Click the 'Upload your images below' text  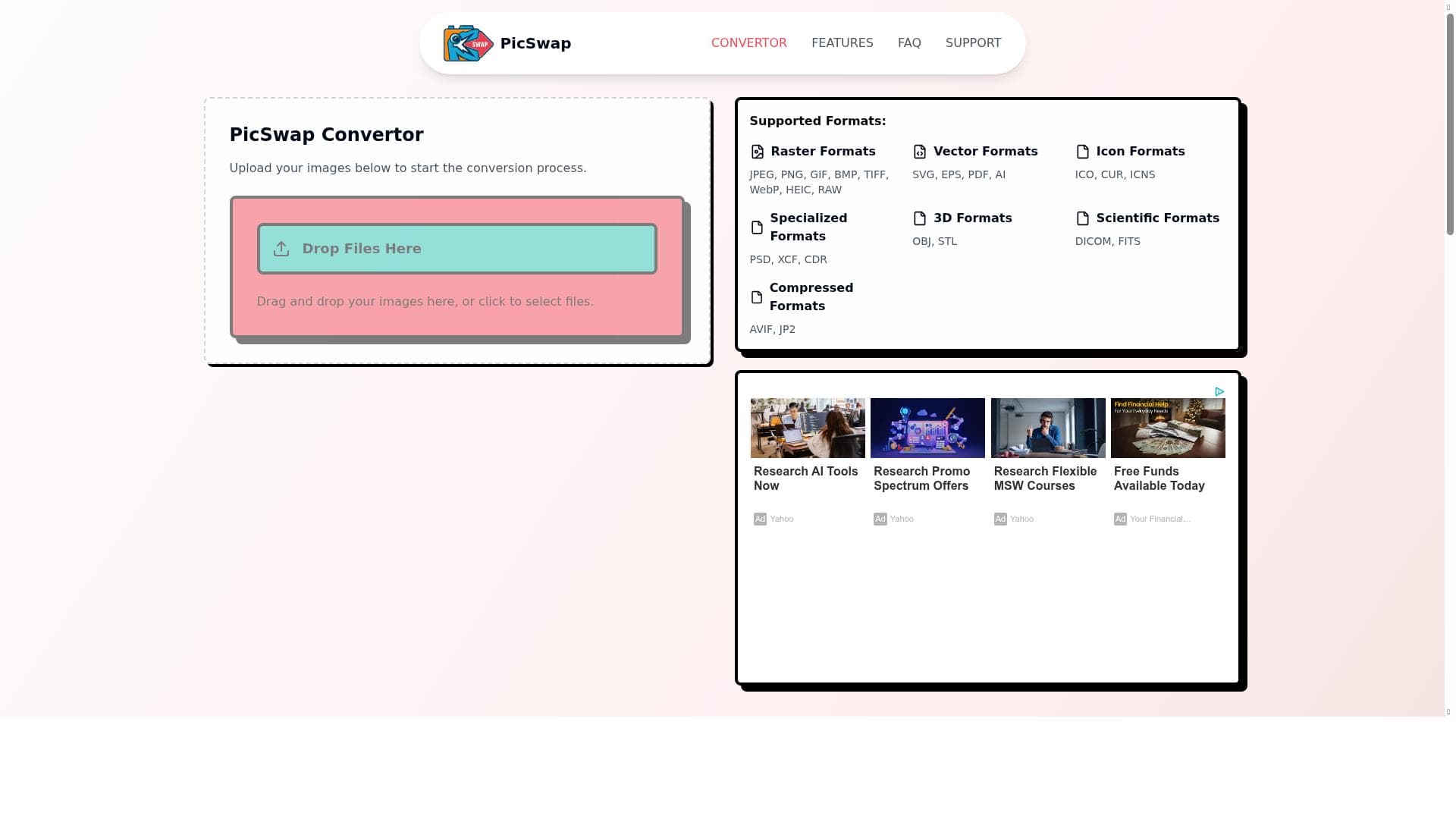click(x=408, y=168)
